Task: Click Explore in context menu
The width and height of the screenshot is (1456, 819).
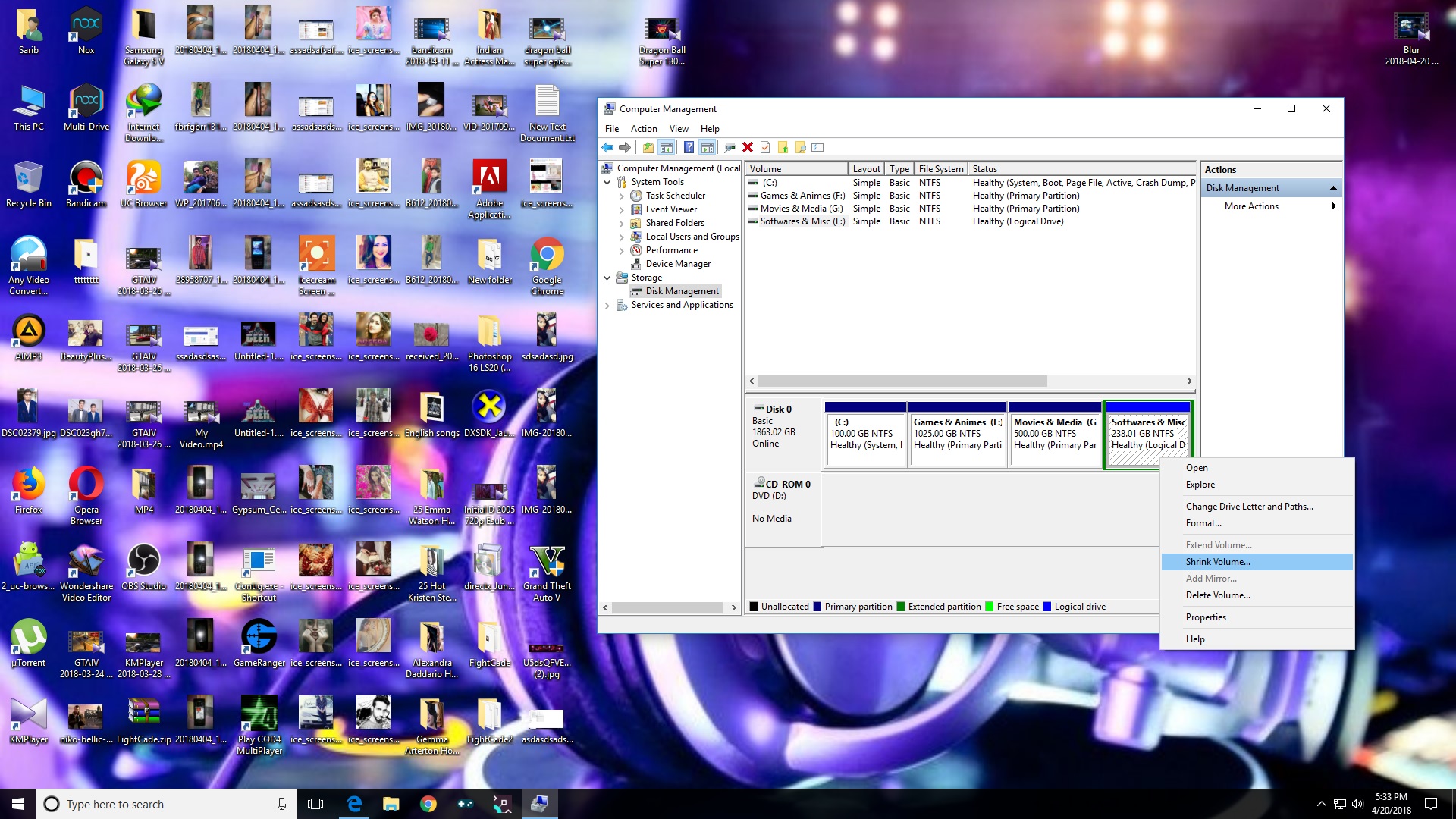Action: click(x=1257, y=485)
